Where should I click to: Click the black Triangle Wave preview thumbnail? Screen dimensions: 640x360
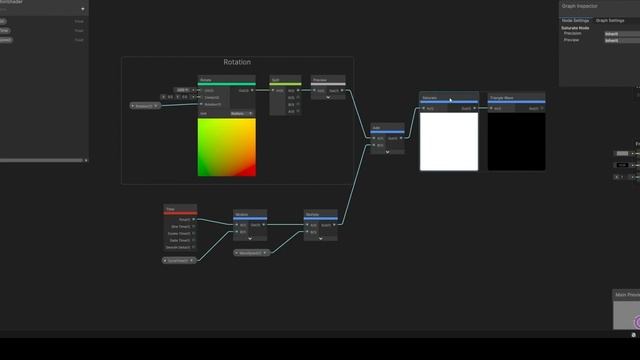pos(516,142)
